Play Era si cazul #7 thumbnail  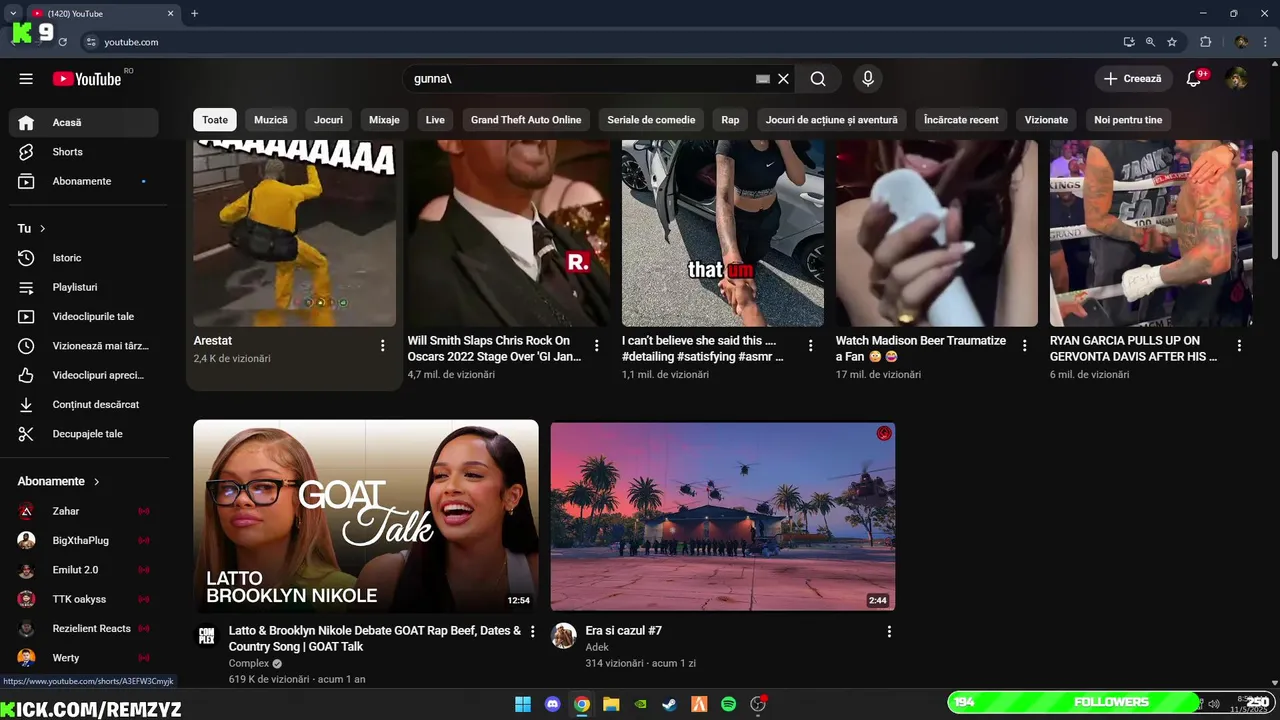[723, 516]
